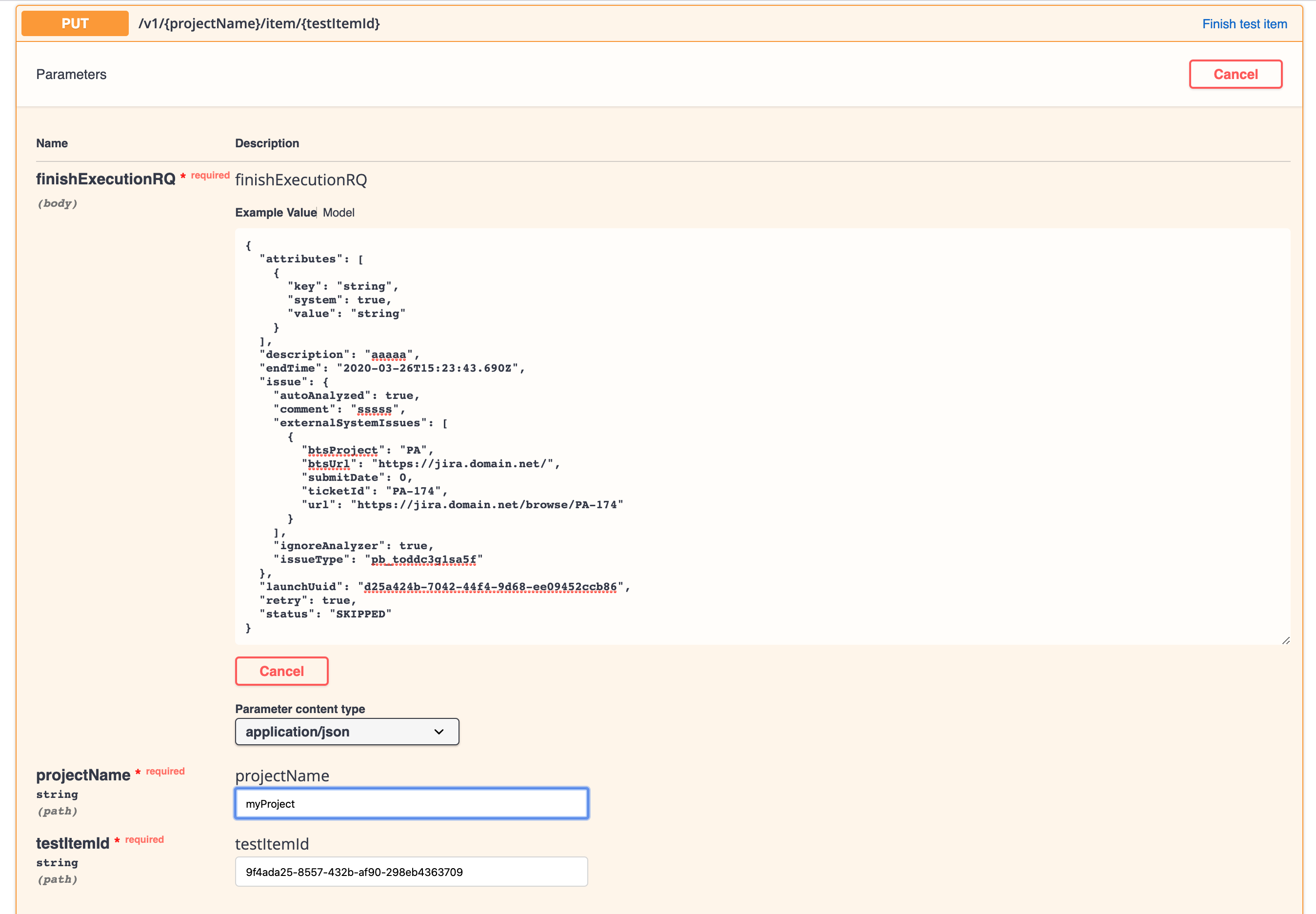The image size is (1316, 914).
Task: Select the projectName input containing myProject
Action: point(411,803)
